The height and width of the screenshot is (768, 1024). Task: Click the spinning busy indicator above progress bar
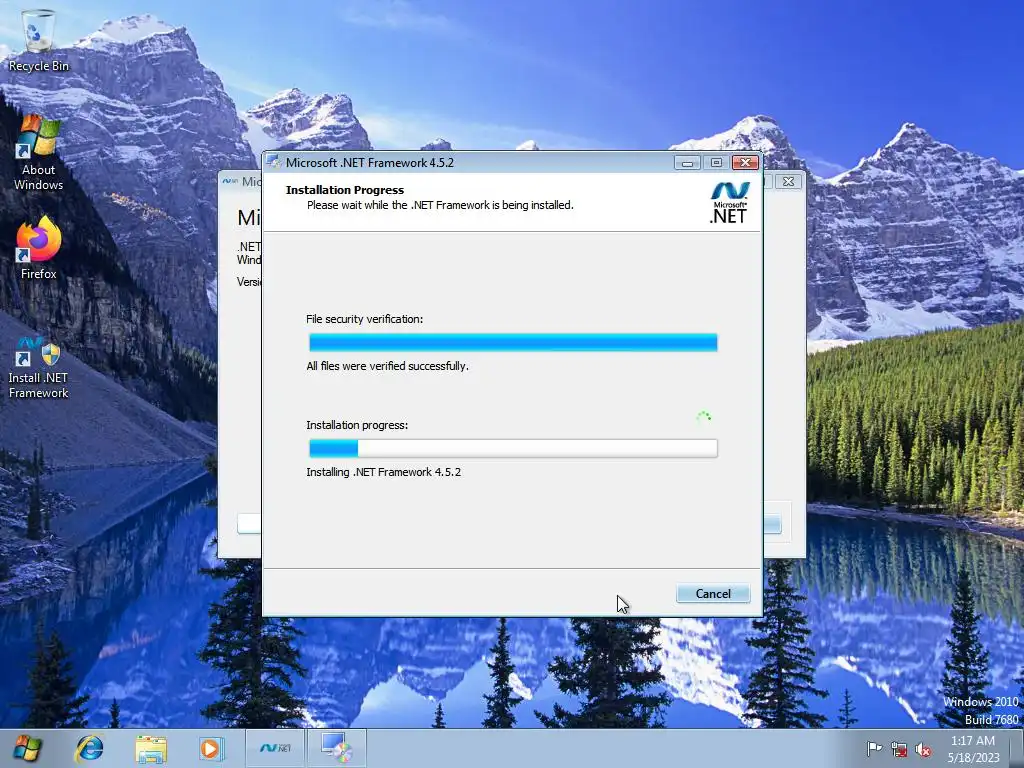[703, 417]
